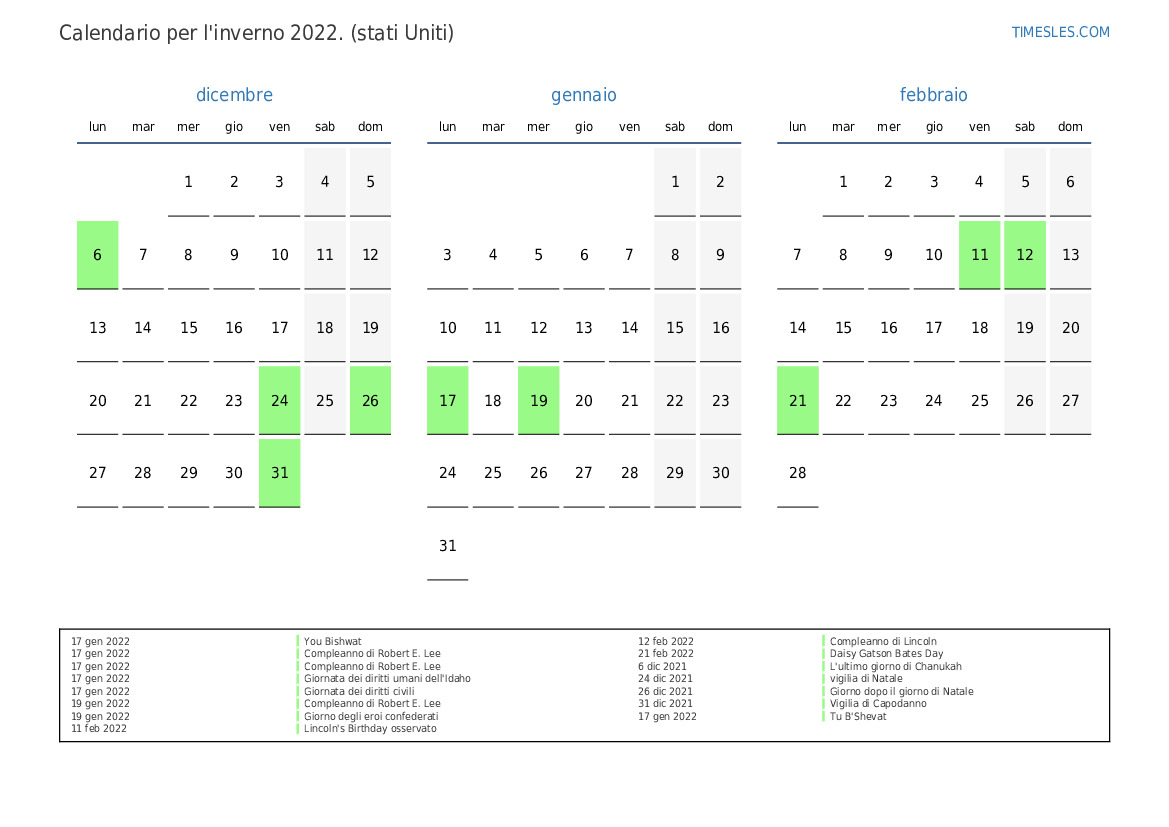Click 27 febbraio Sunday cell
Image resolution: width=1169 pixels, height=827 pixels.
1071,400
